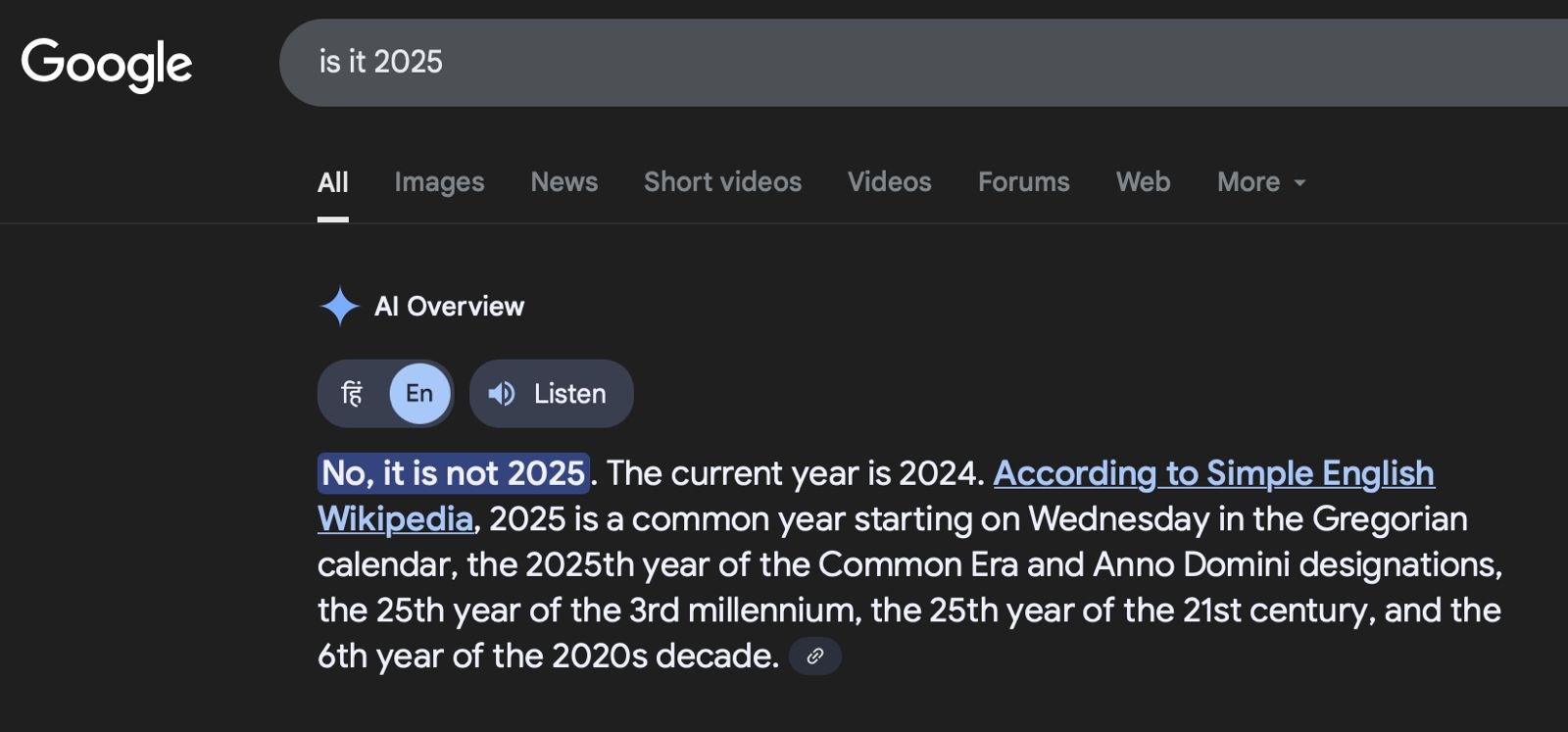
Task: Click the Google logo
Action: (107, 64)
